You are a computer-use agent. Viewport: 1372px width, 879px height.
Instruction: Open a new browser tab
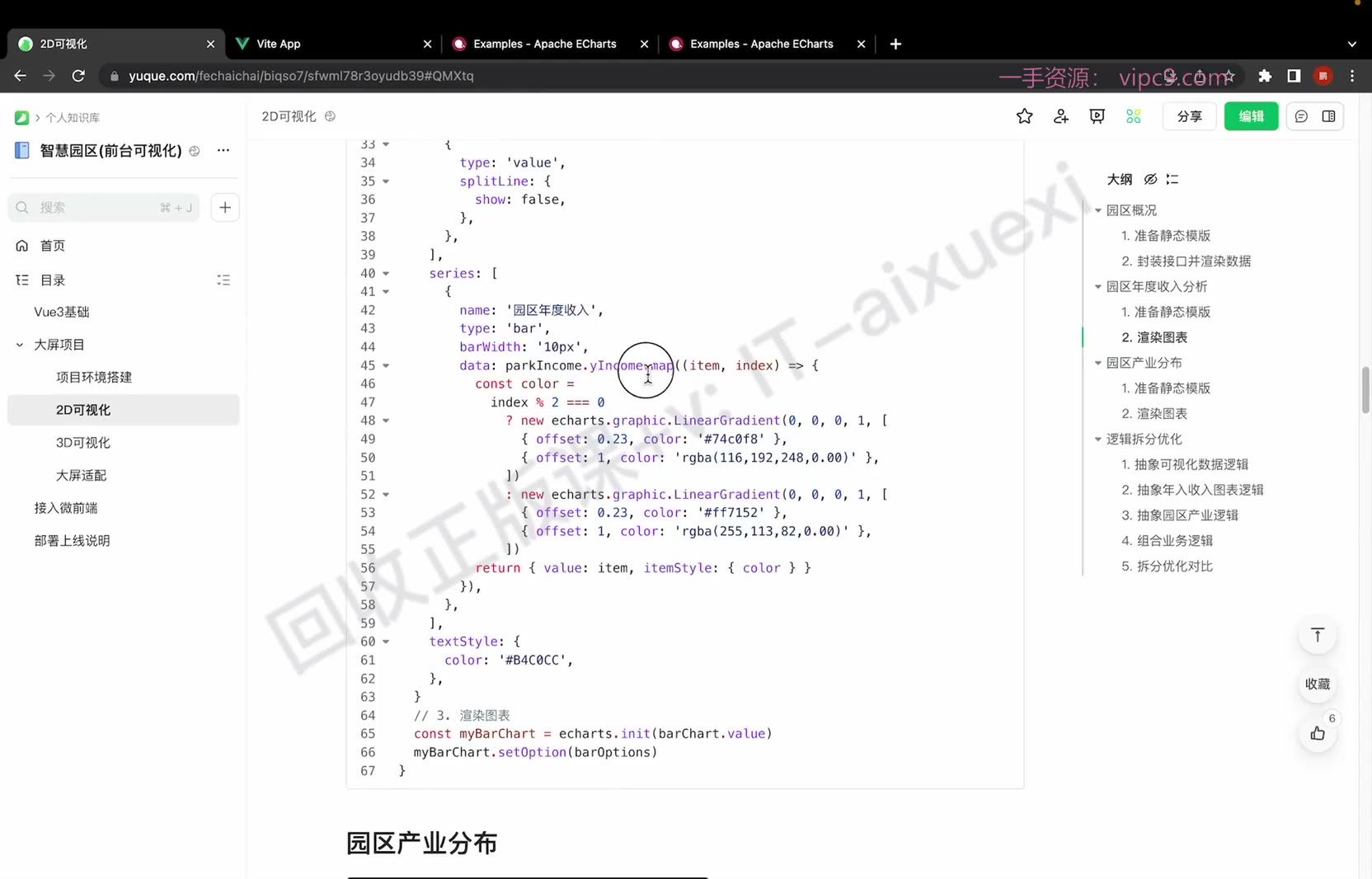pyautogui.click(x=895, y=44)
